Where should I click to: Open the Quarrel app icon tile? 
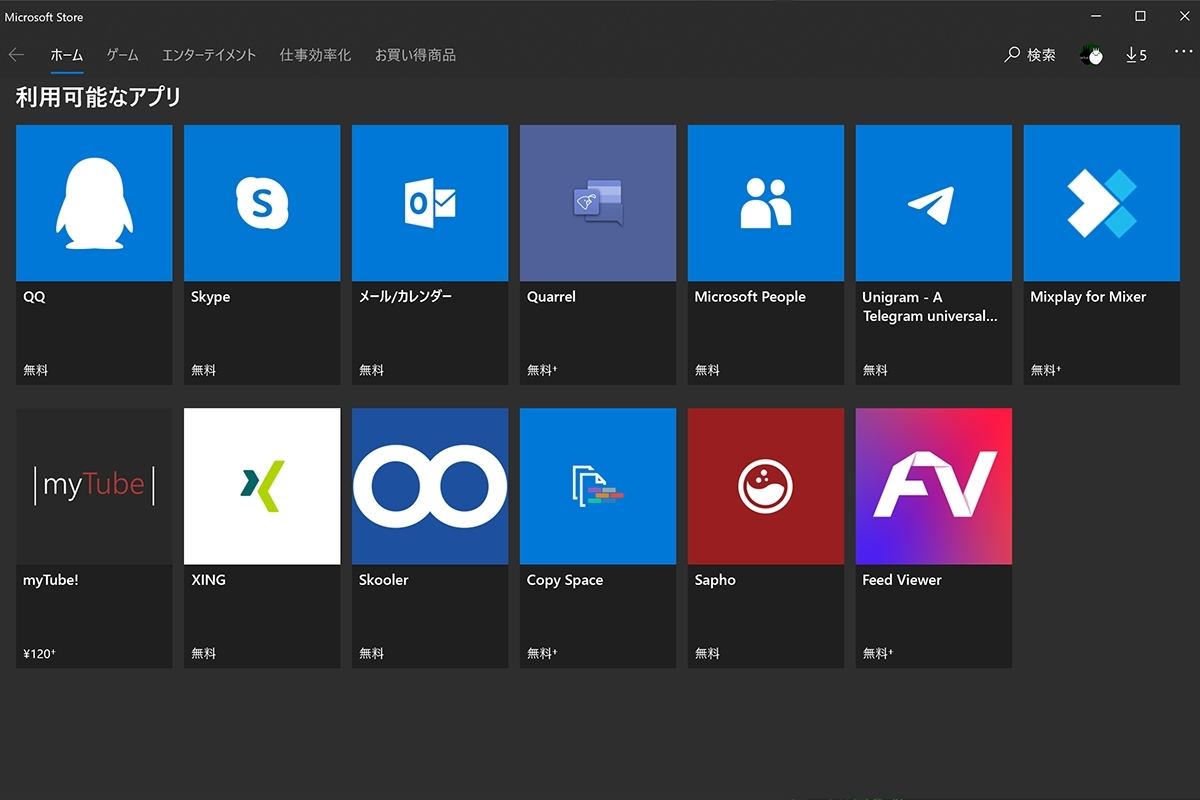(x=598, y=203)
